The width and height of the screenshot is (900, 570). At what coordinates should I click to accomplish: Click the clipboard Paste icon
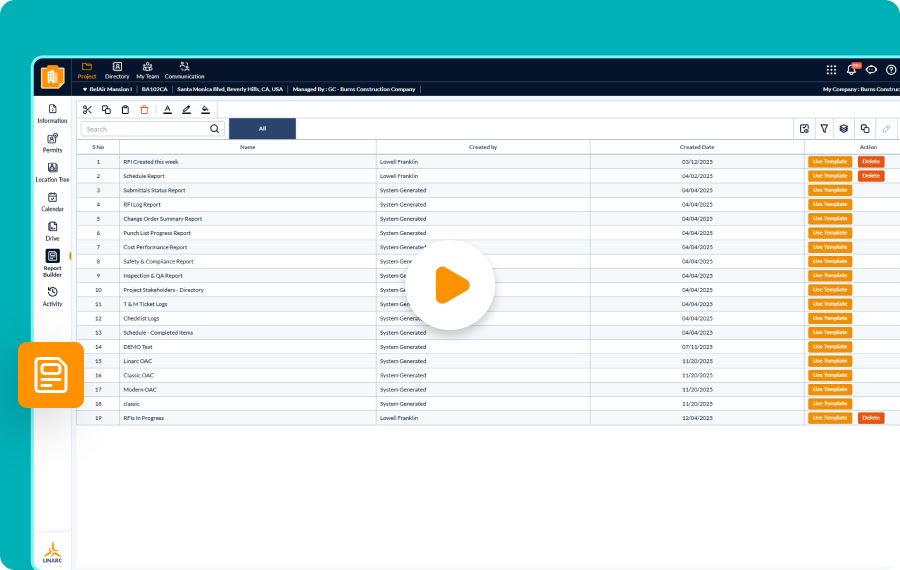tap(125, 110)
